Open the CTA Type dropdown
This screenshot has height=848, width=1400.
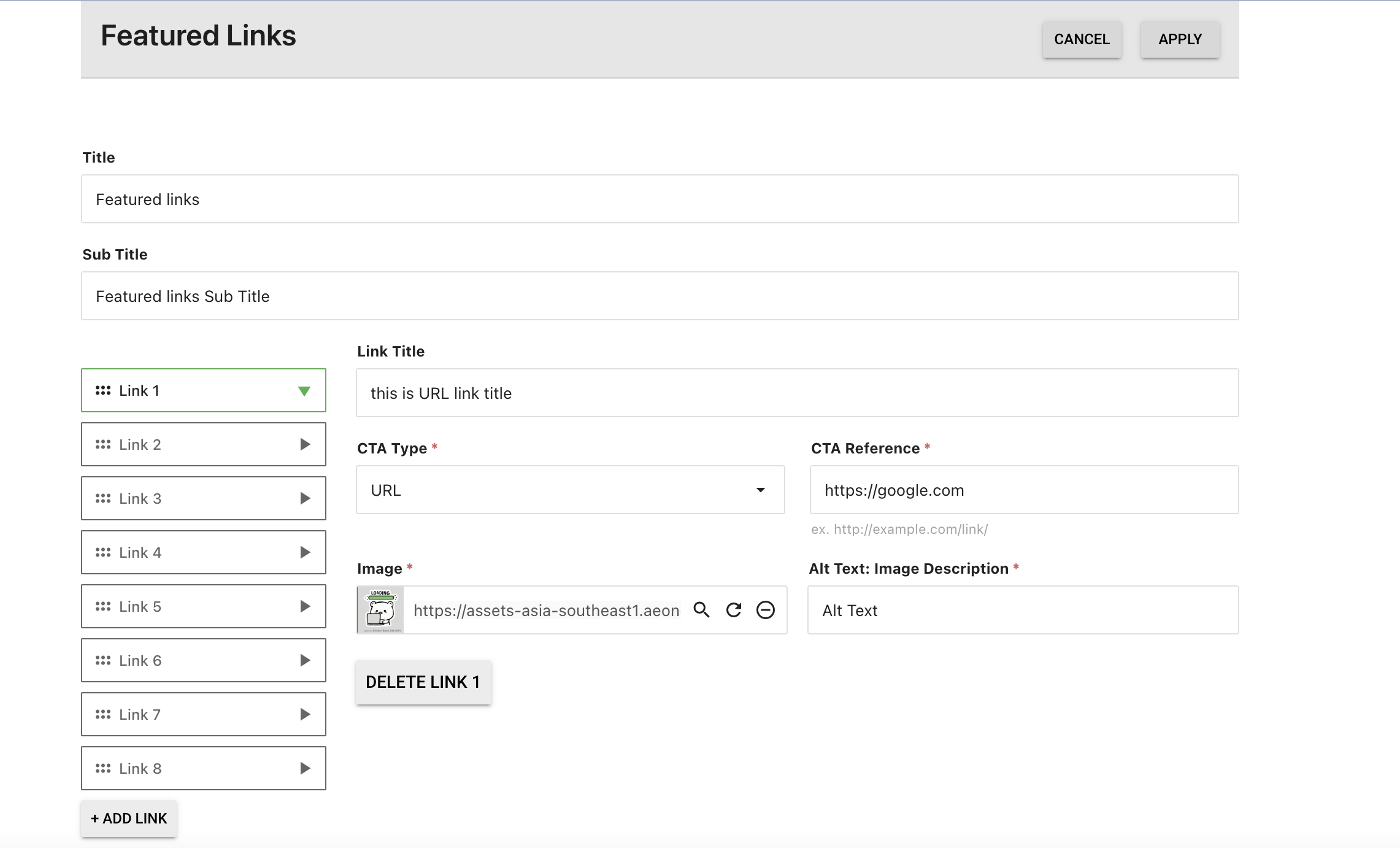[570, 490]
